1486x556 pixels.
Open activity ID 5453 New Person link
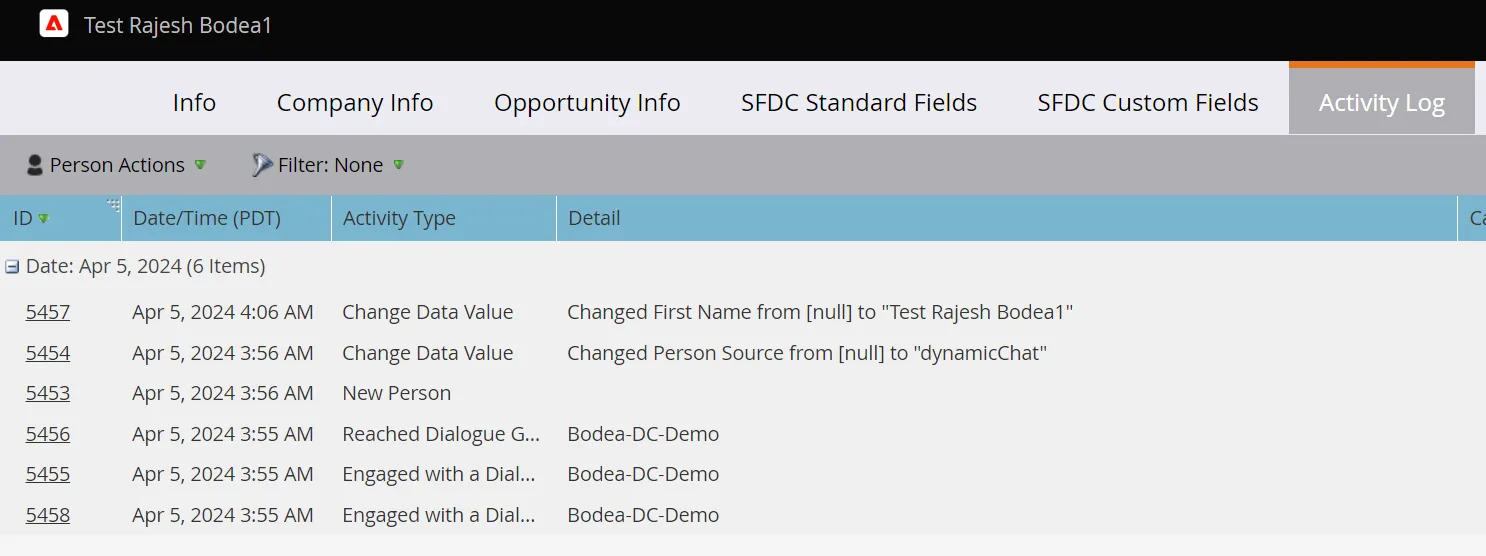tap(48, 393)
